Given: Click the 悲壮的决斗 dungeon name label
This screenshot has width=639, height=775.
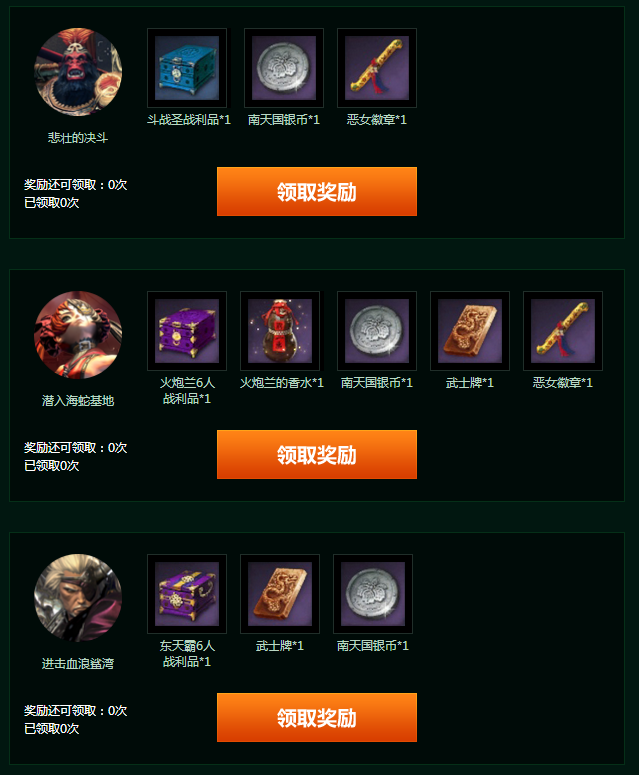Looking at the screenshot, I should (78, 137).
